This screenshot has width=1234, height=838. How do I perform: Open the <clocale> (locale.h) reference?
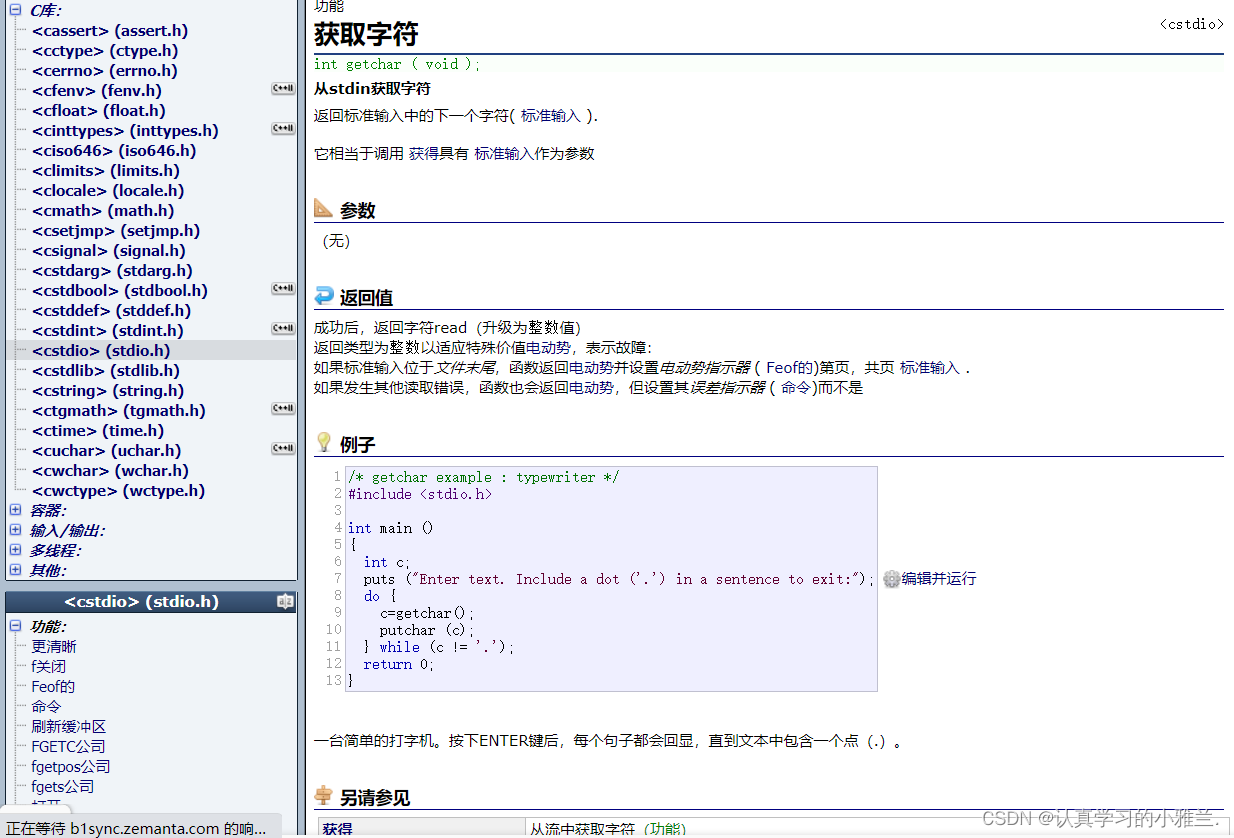point(108,191)
